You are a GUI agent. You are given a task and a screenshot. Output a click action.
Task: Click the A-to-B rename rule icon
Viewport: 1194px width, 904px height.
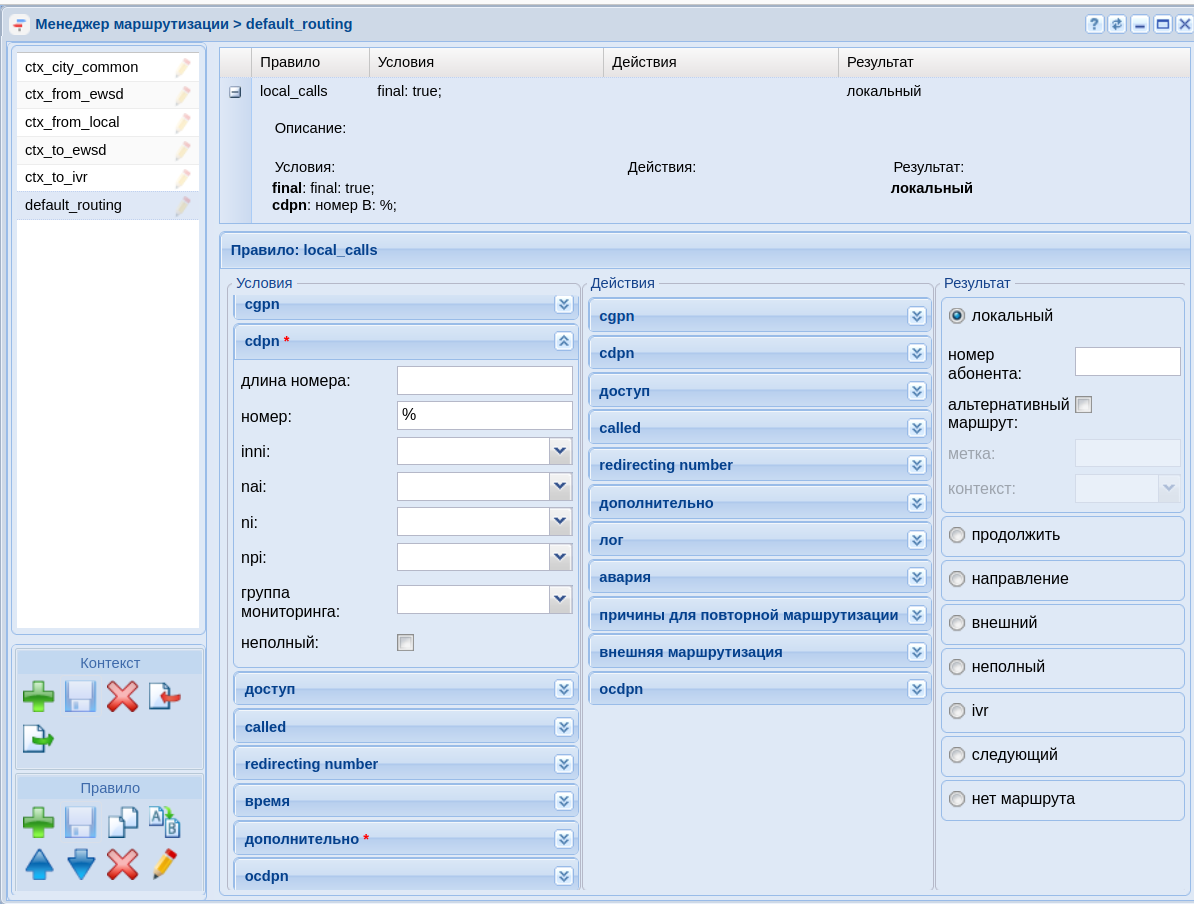[165, 822]
